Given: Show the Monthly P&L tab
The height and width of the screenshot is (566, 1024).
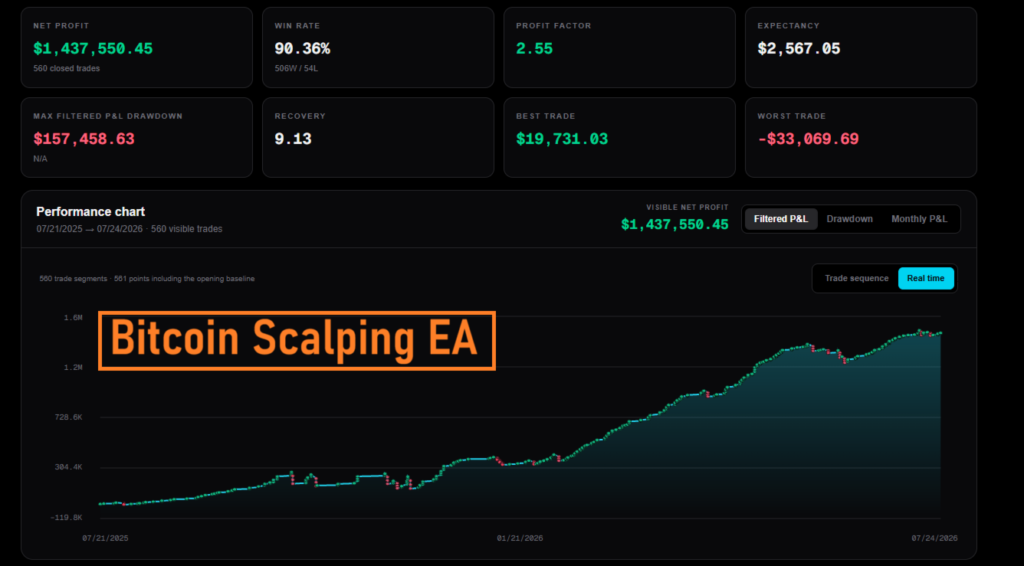Looking at the screenshot, I should click(x=919, y=219).
